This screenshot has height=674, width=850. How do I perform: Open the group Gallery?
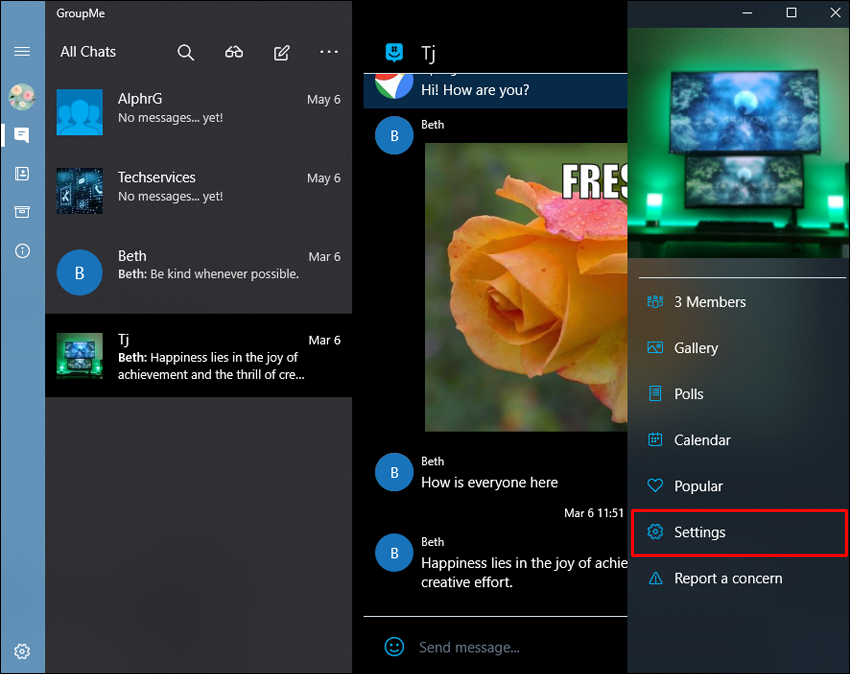739,348
